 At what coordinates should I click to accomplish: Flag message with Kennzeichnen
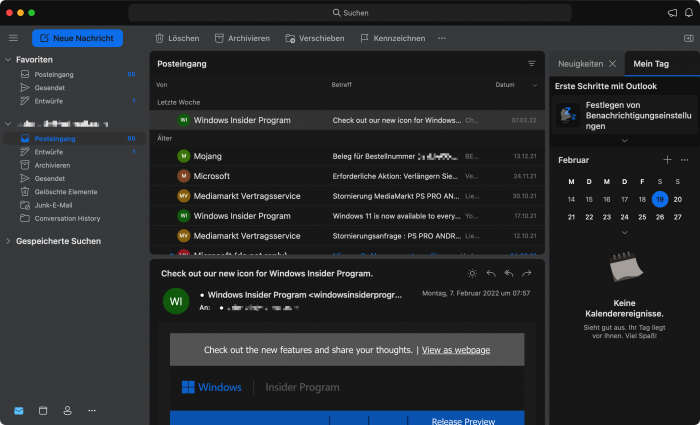(392, 38)
